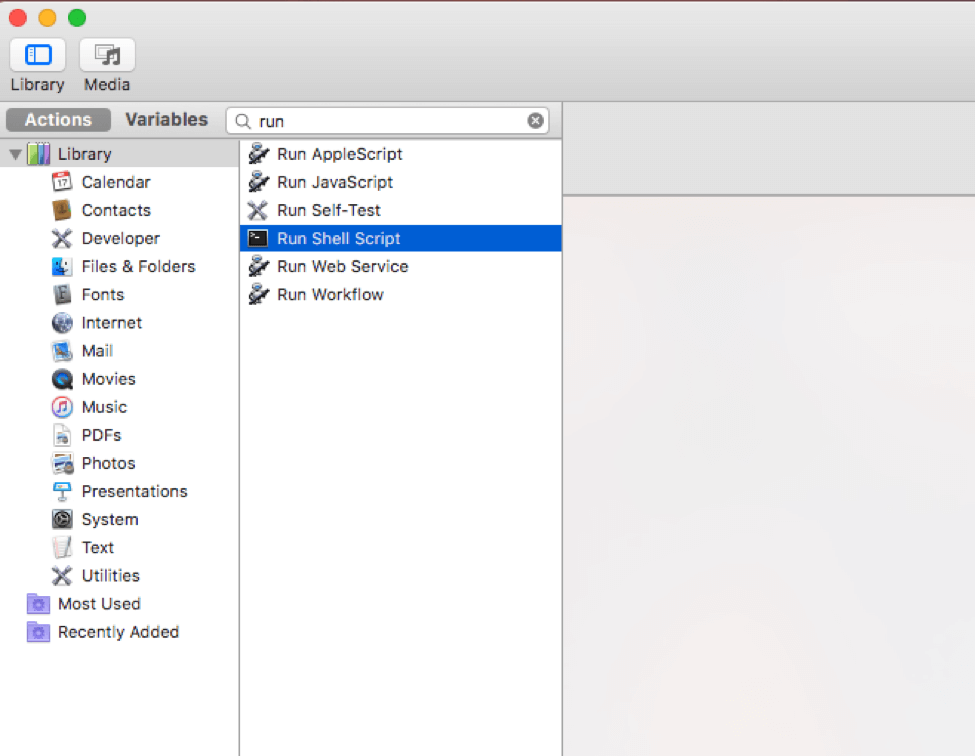Select 'Run JavaScript' action text
This screenshot has width=975, height=756.
point(335,182)
